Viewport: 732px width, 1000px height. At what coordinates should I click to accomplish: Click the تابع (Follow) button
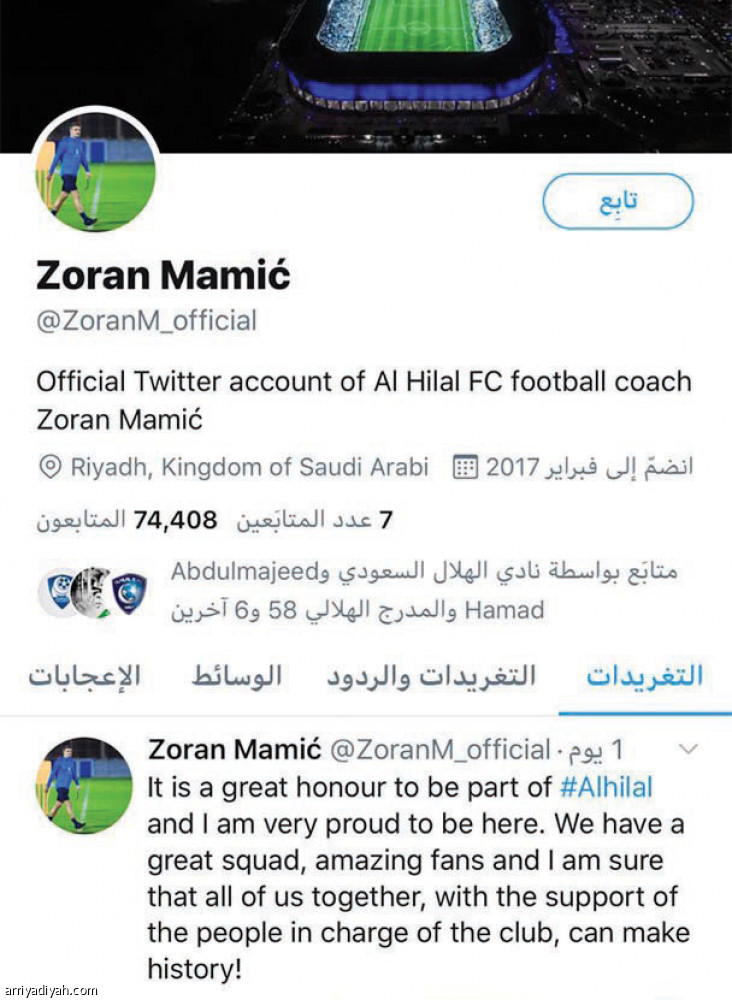(617, 199)
